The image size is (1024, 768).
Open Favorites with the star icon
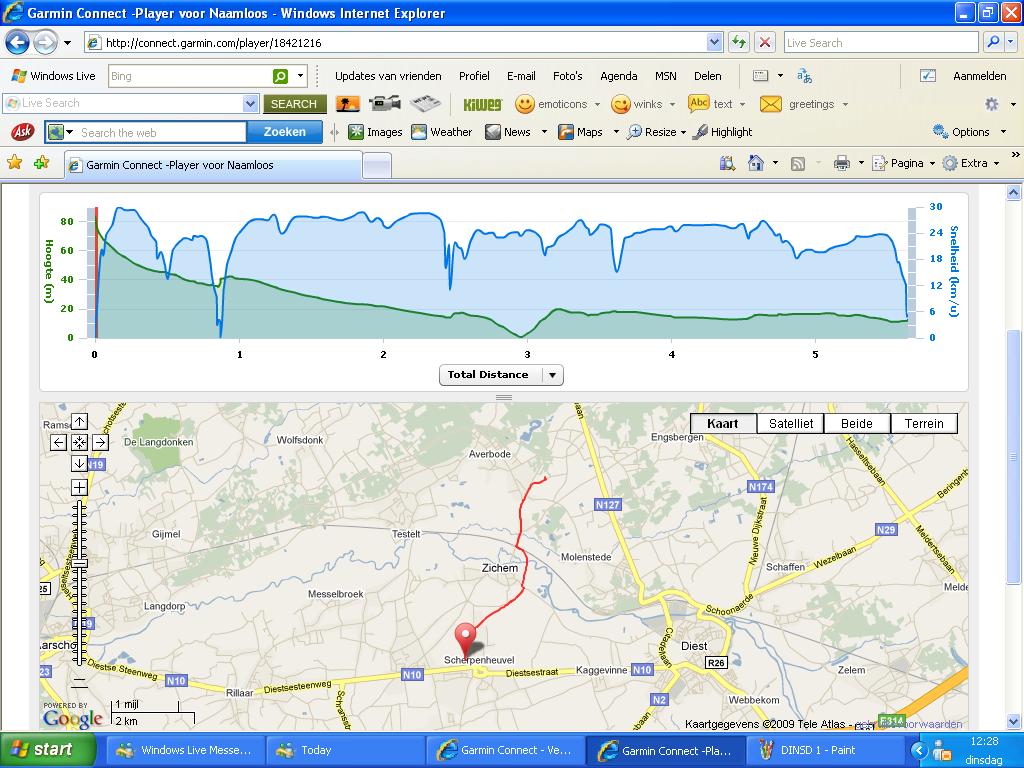point(14,162)
